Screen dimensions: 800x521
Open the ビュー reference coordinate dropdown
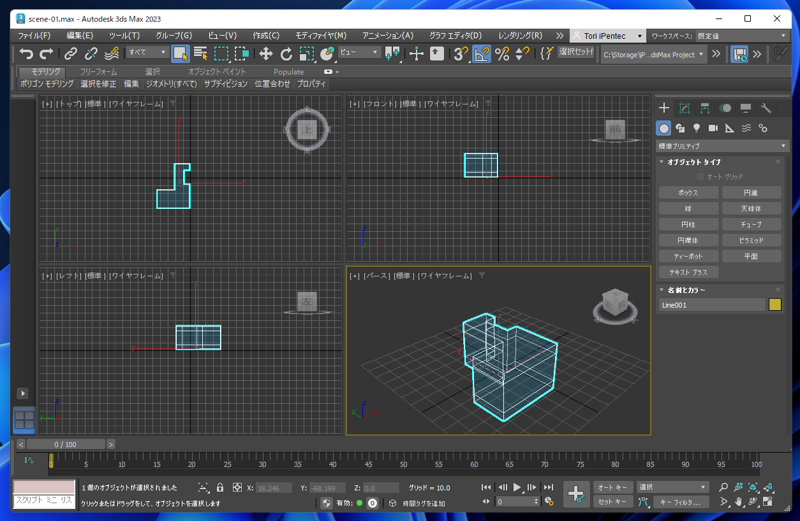(x=359, y=52)
